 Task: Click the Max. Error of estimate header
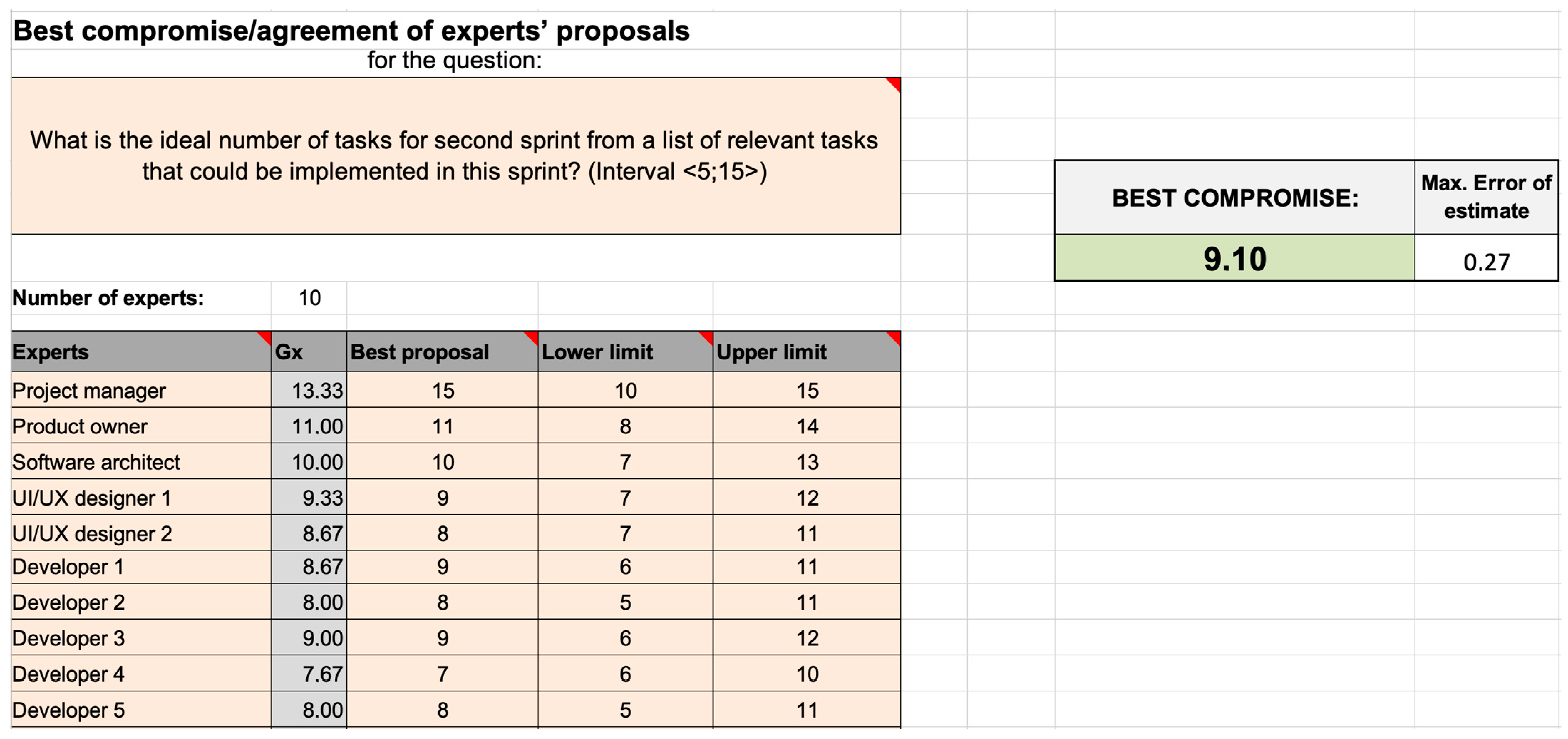[x=1486, y=197]
